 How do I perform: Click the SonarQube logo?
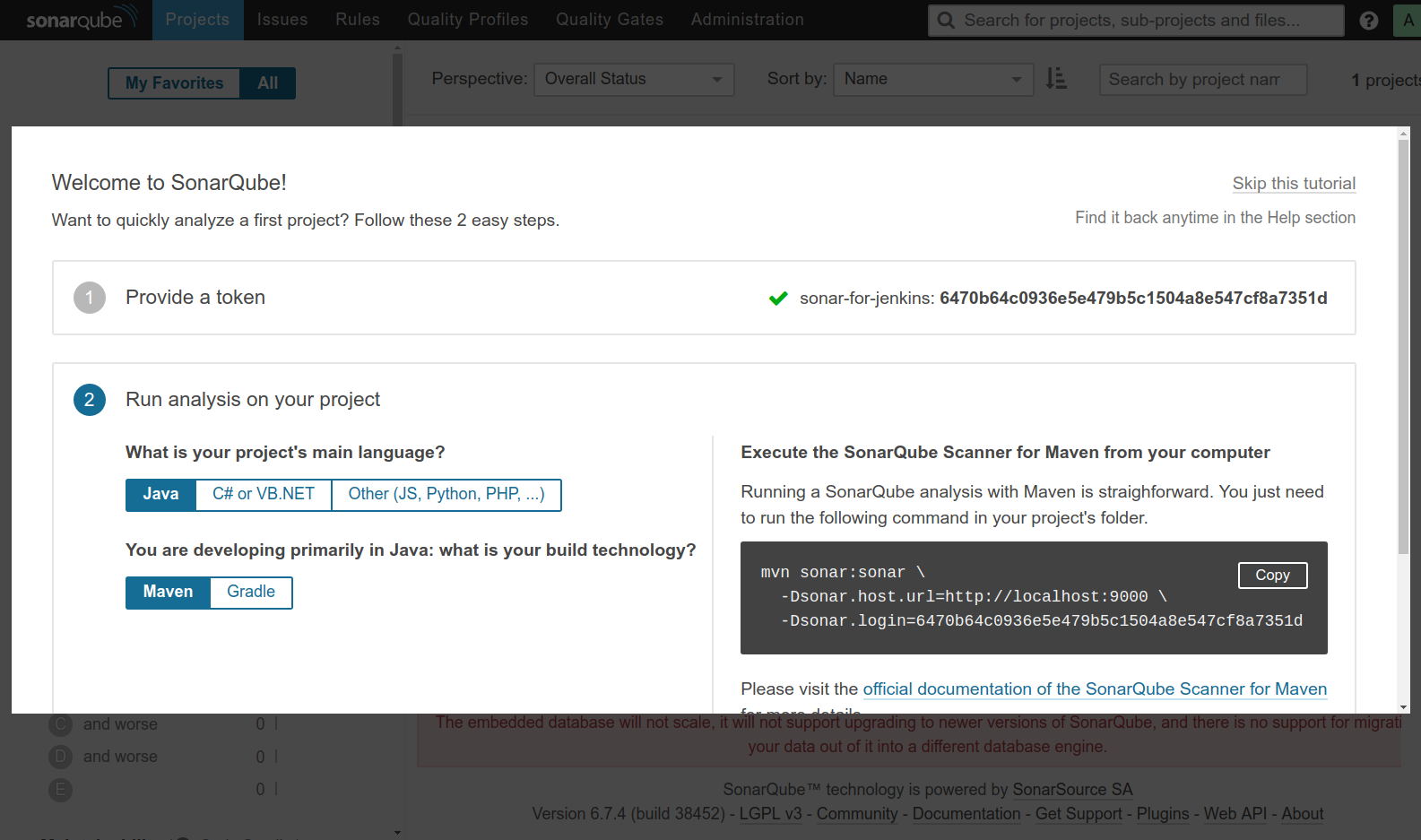click(x=82, y=19)
